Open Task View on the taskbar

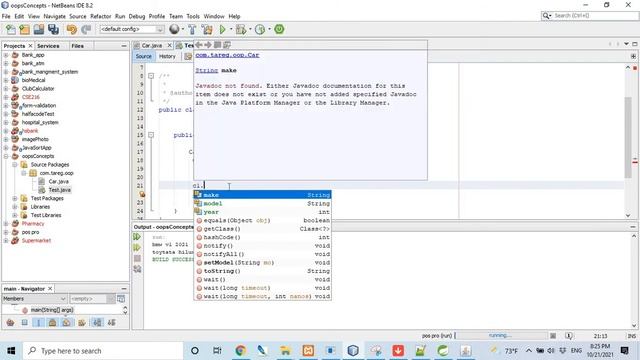[x=217, y=350]
